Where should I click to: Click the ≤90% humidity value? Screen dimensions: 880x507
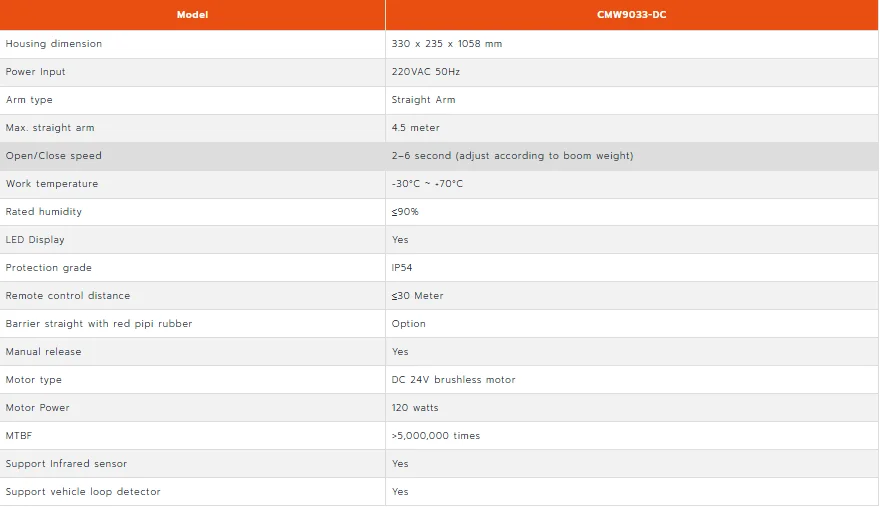[x=405, y=212]
